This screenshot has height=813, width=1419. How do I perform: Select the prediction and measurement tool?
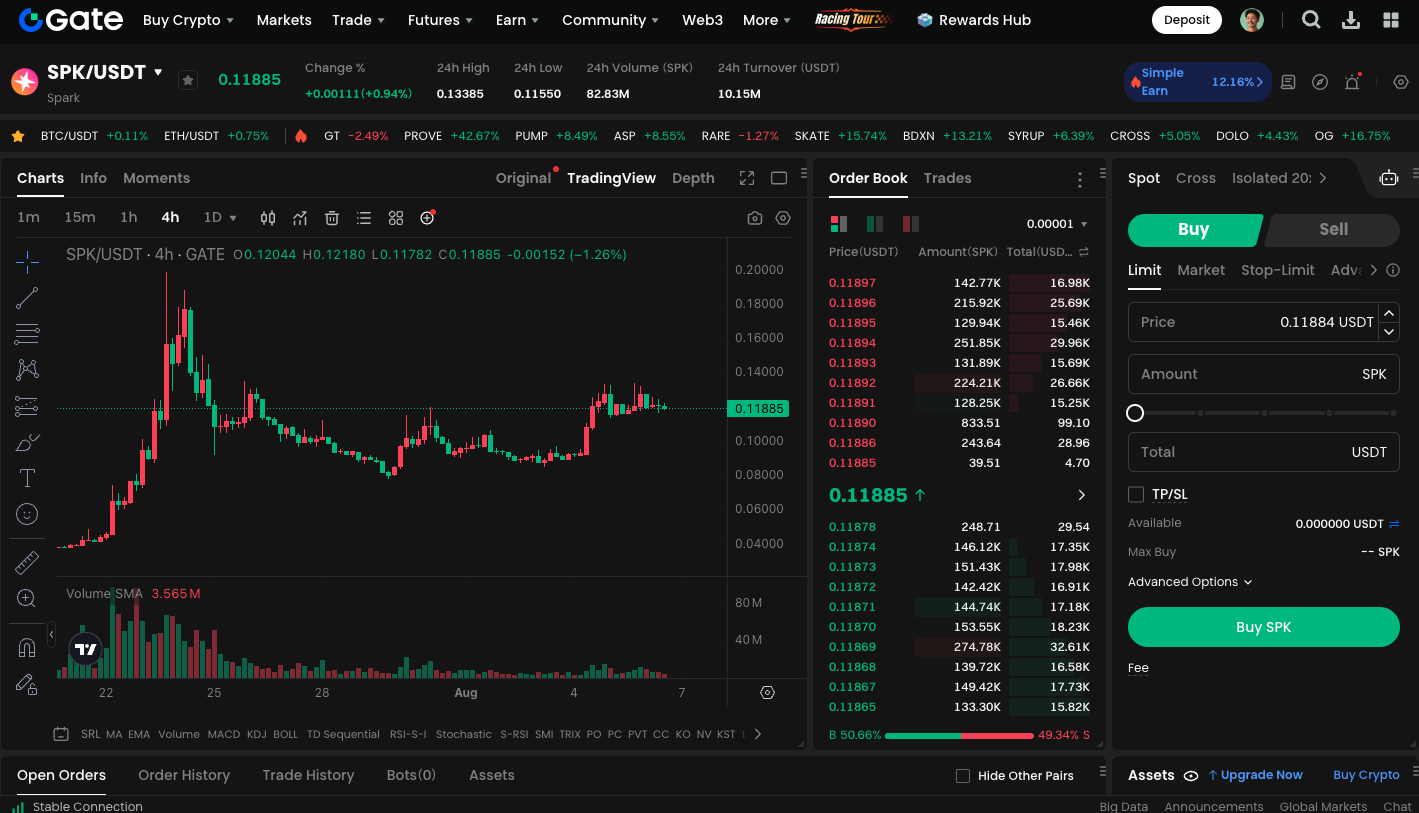(27, 406)
